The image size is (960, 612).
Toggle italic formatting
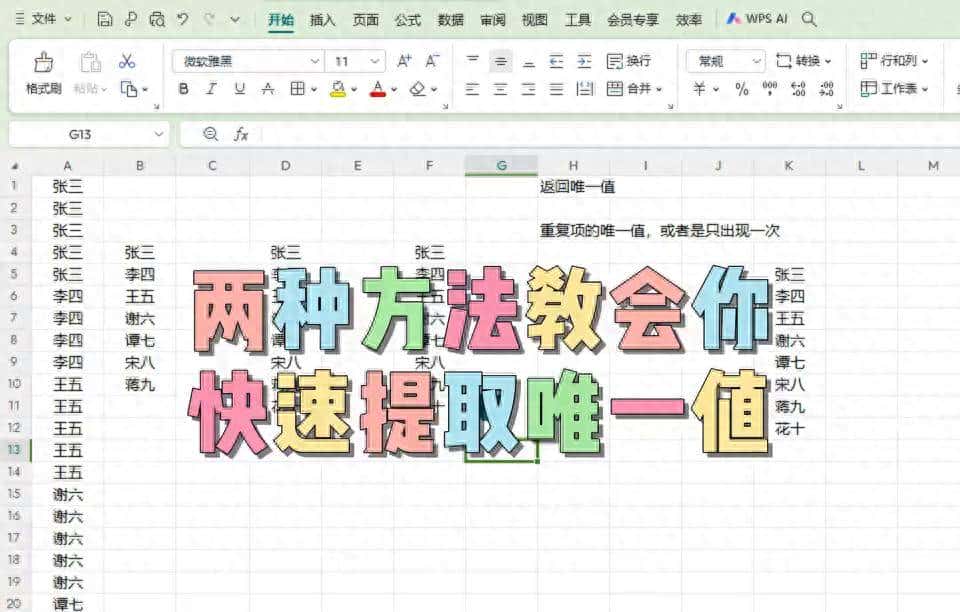[x=210, y=89]
